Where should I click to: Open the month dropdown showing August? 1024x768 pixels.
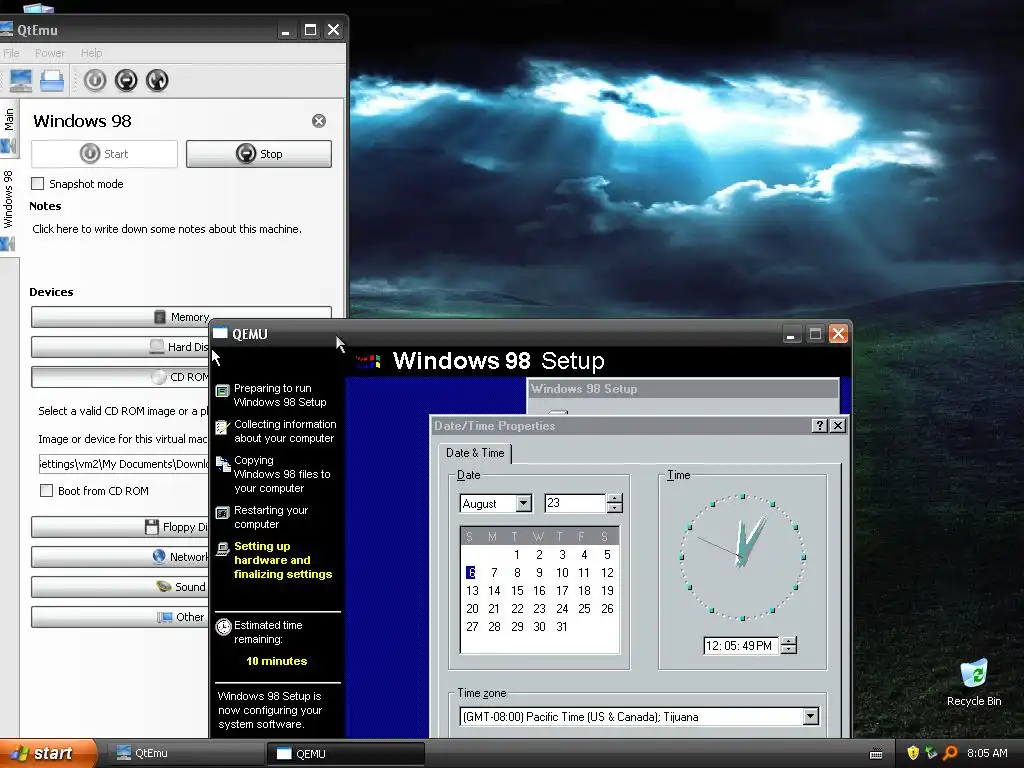pos(524,504)
